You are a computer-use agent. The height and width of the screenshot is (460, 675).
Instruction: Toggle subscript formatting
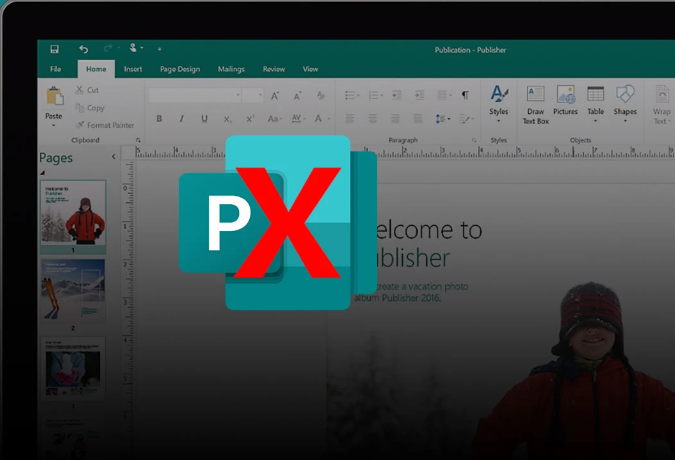pos(227,119)
